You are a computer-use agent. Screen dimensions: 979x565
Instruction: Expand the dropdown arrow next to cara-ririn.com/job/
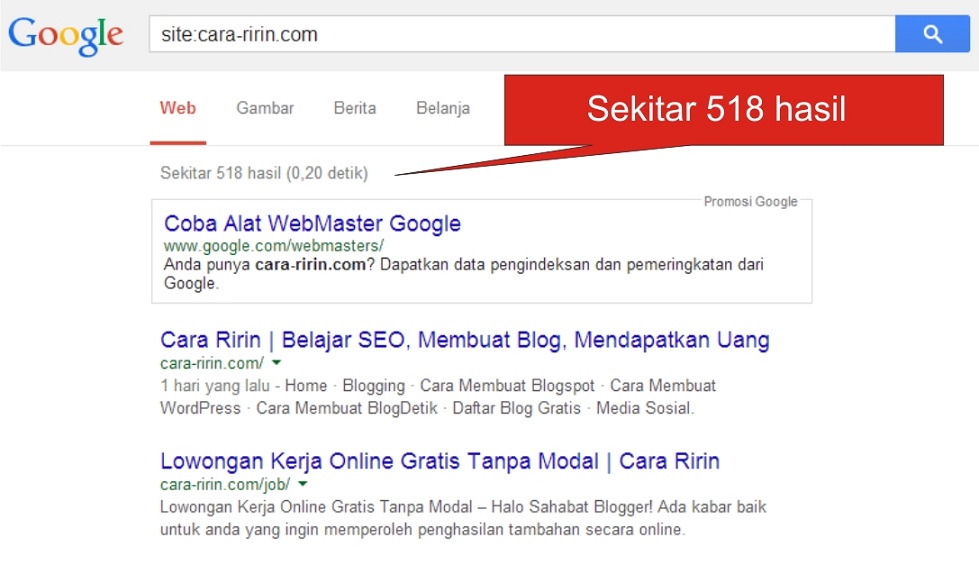[x=303, y=483]
